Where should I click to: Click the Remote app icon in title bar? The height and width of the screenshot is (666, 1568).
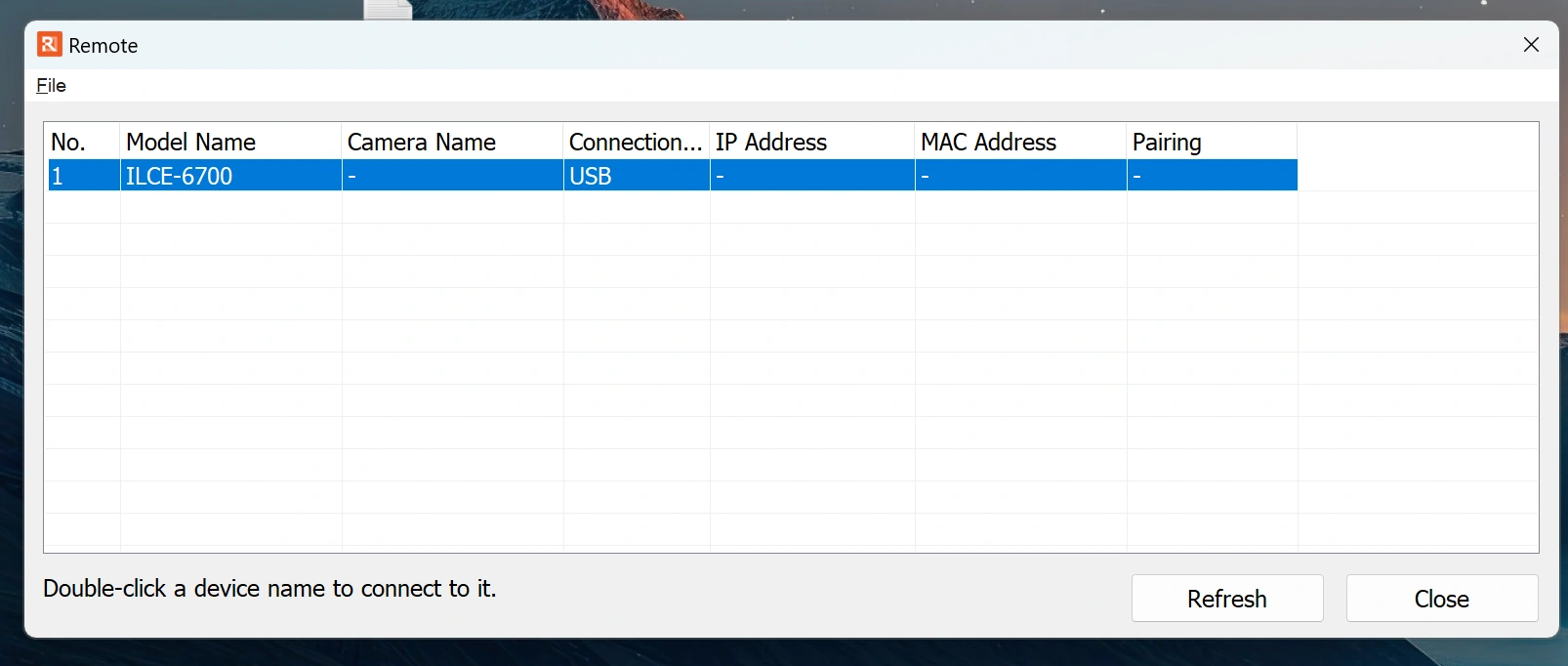[x=49, y=45]
